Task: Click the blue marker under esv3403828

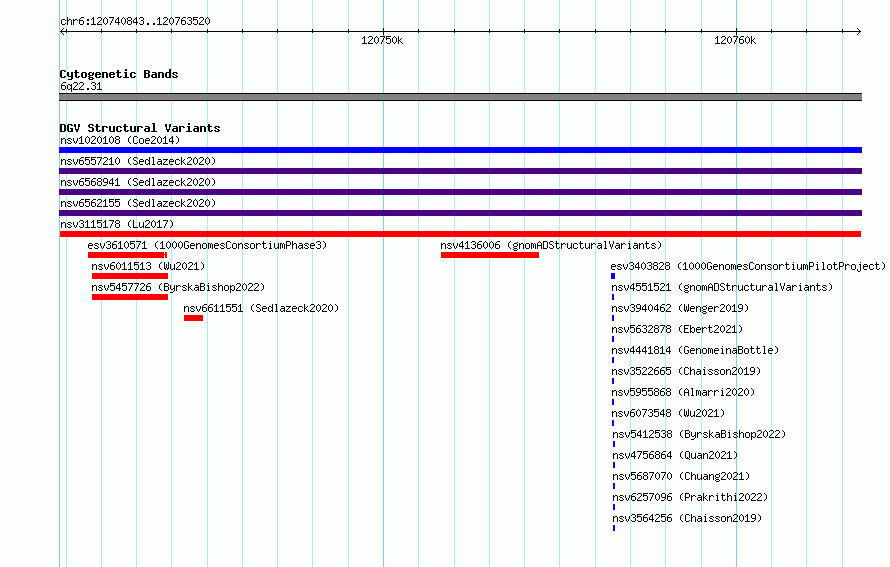Action: 613,276
